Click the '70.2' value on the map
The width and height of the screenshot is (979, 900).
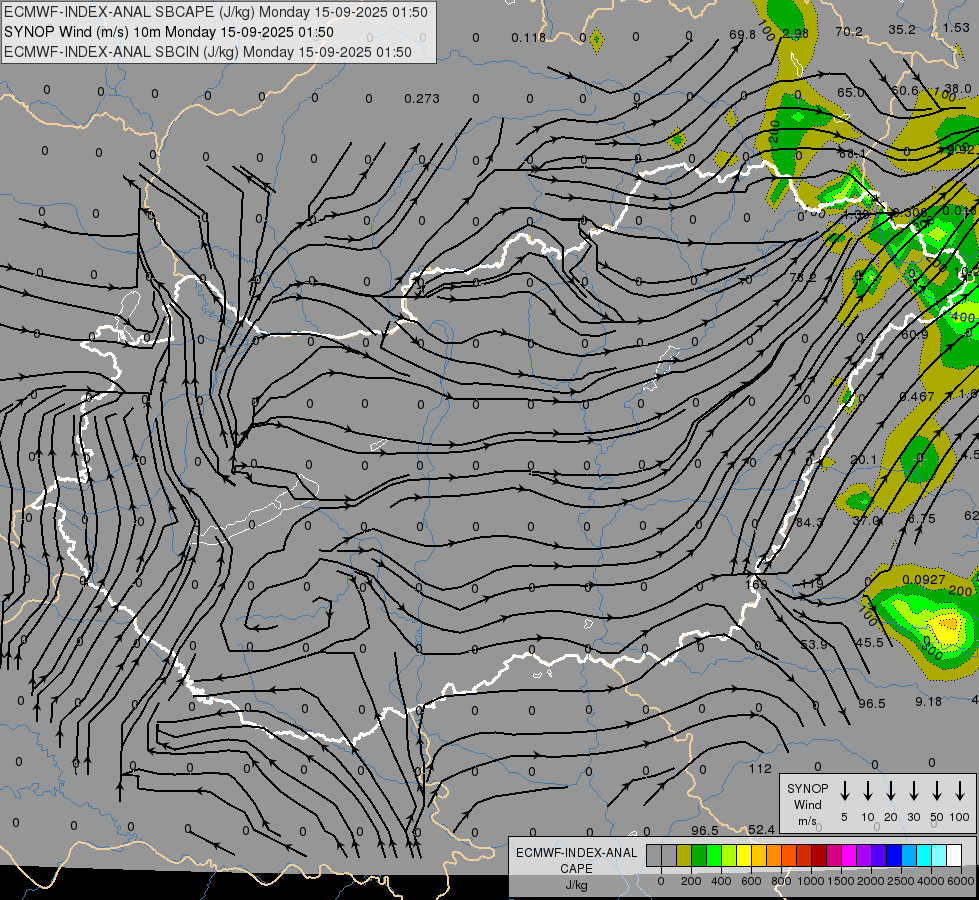849,32
